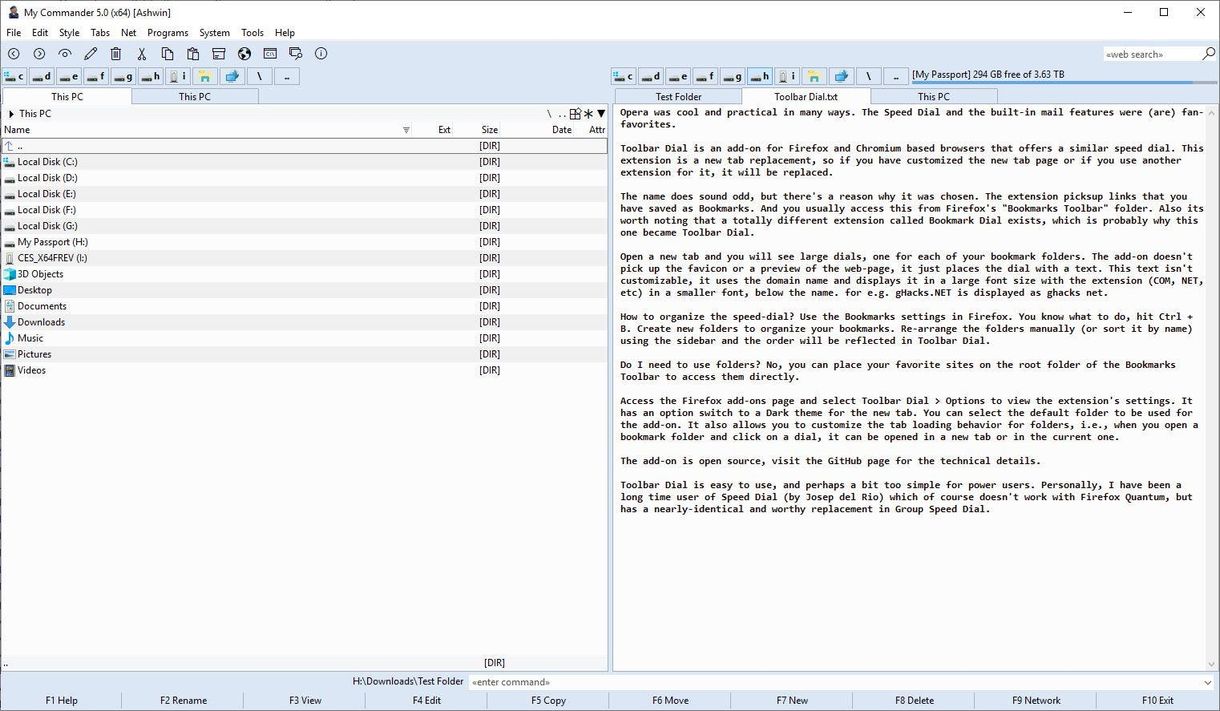Open the File menu
Image resolution: width=1220 pixels, height=711 pixels.
tap(13, 33)
